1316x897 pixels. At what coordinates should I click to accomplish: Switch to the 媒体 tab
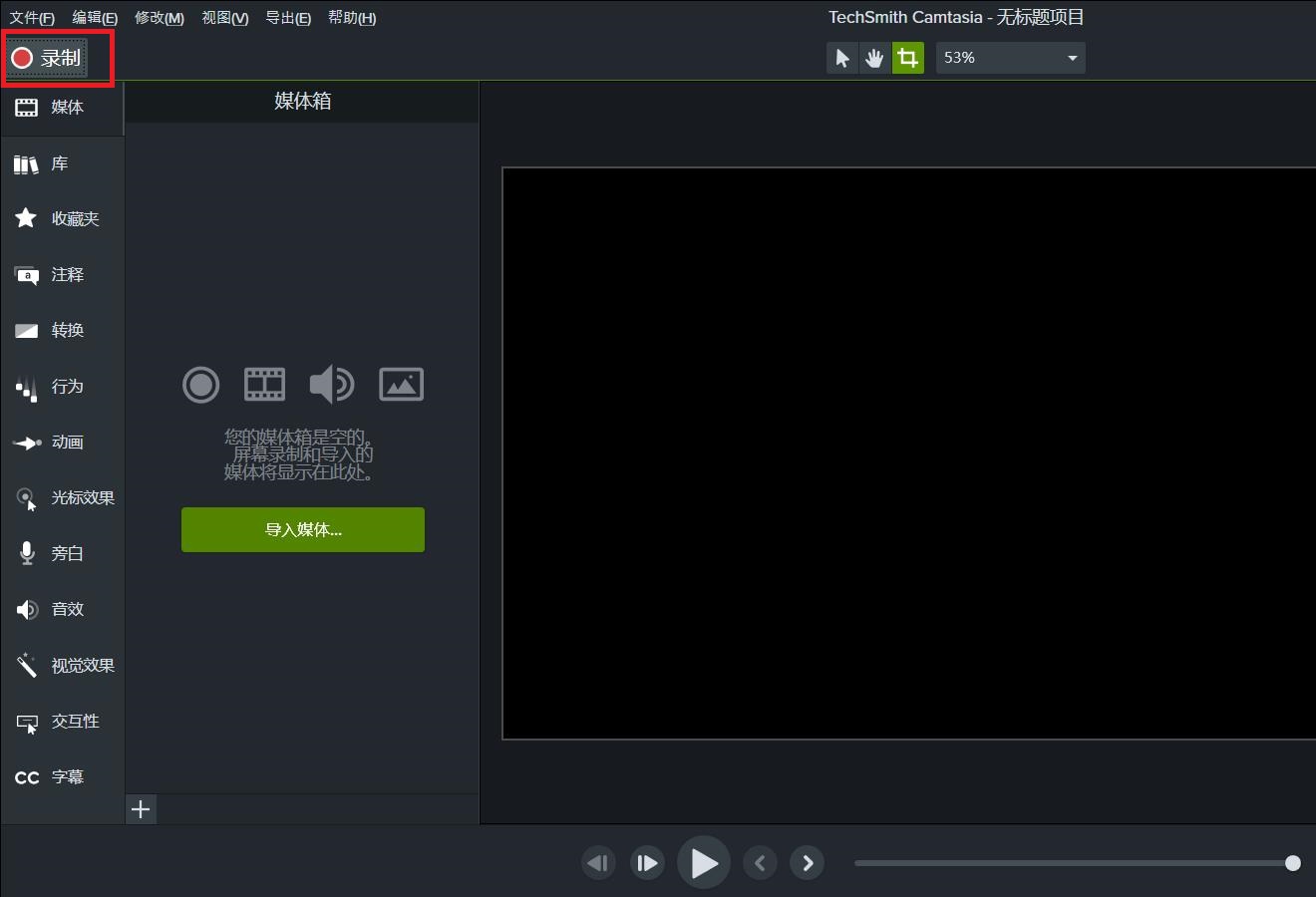click(62, 108)
